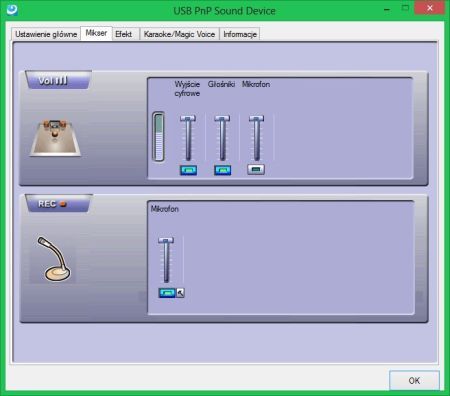
Task: Close the USB PnP Sound Device window
Action: 430,8
